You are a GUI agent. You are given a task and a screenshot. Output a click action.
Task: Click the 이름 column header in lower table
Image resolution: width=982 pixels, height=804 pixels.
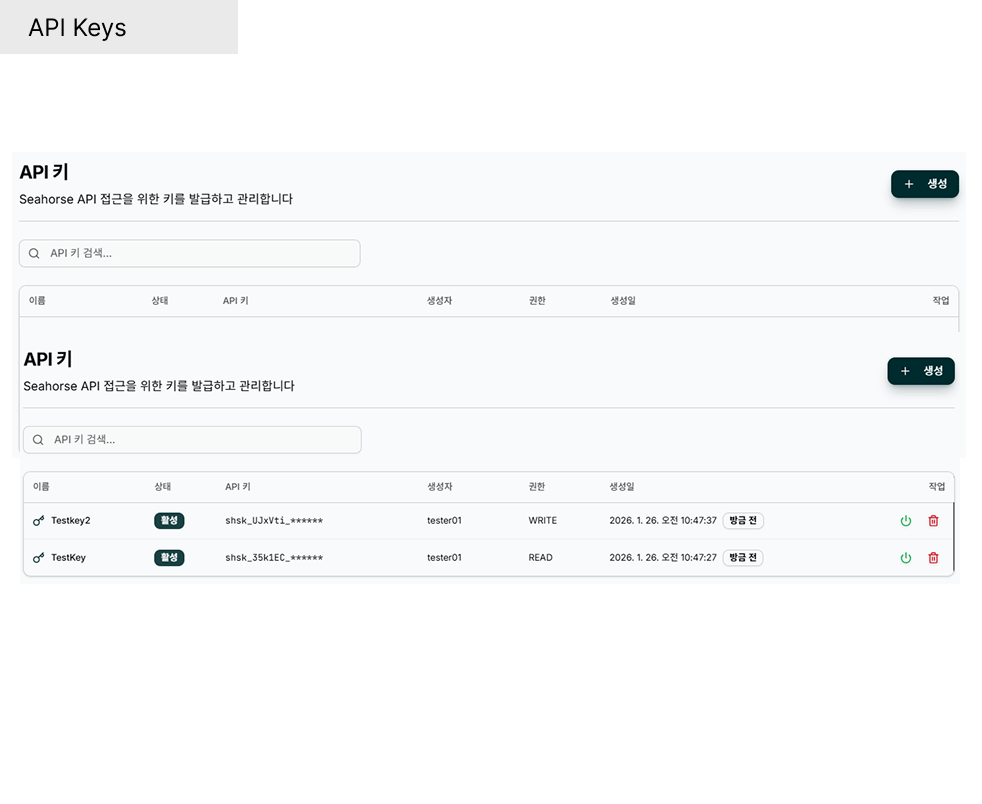pos(41,487)
